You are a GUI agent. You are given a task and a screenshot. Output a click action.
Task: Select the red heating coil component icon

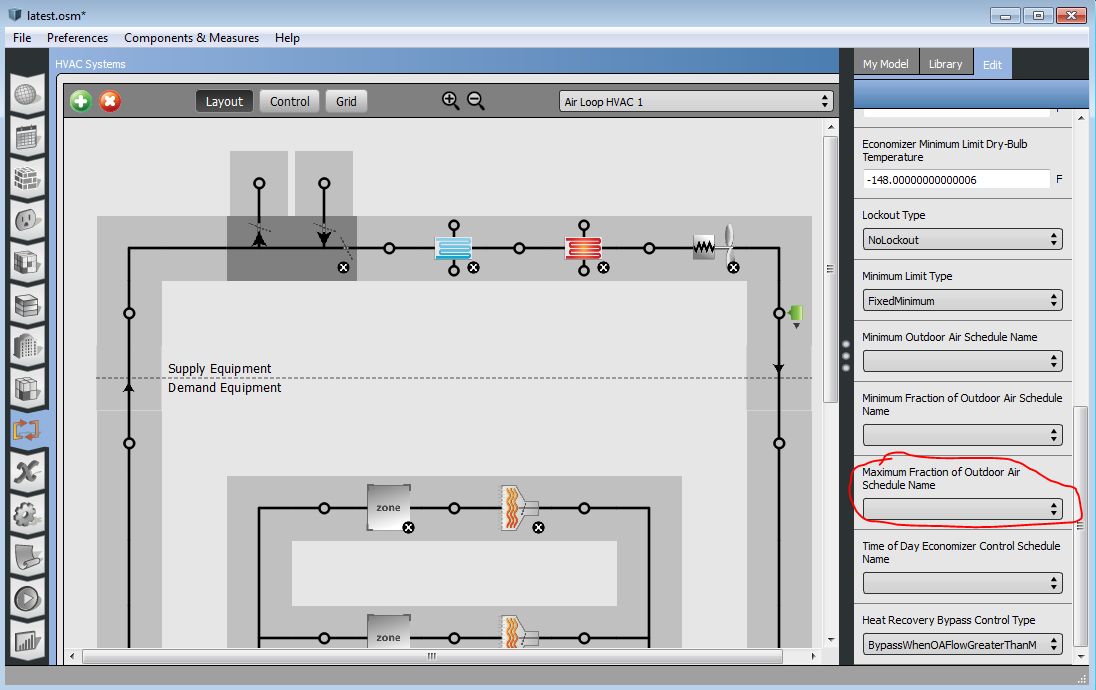583,248
